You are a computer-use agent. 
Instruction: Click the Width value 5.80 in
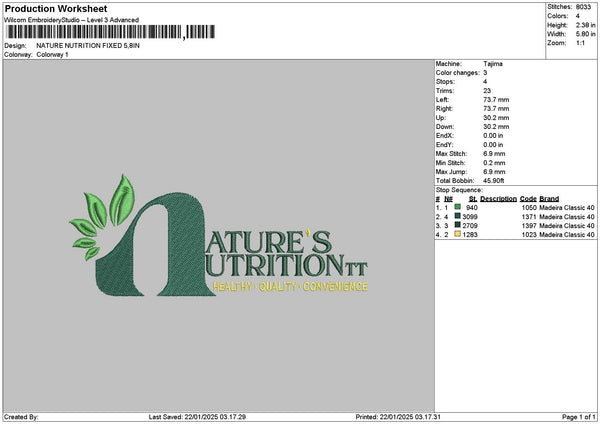click(585, 34)
